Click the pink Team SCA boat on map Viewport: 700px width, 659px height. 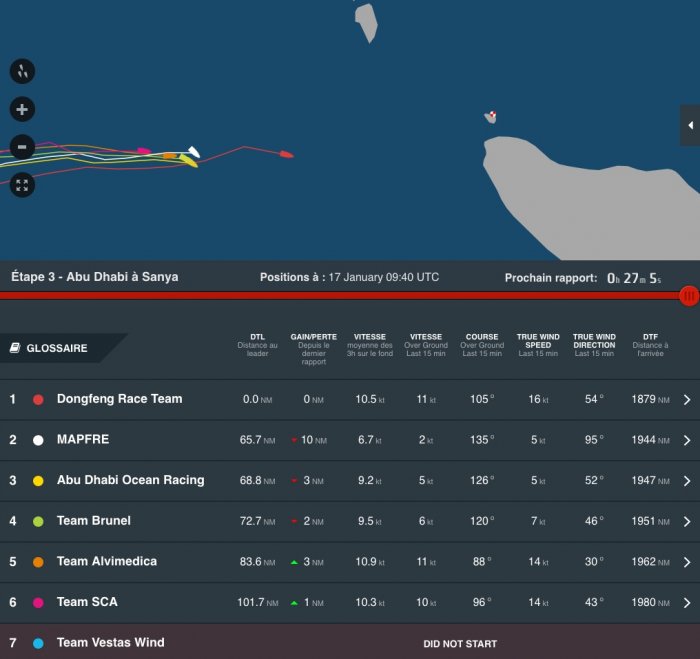tap(144, 151)
